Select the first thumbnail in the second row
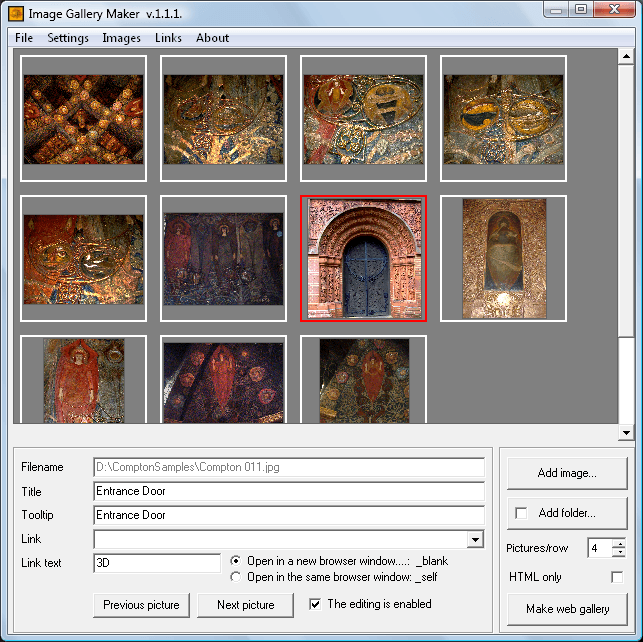 [x=83, y=258]
